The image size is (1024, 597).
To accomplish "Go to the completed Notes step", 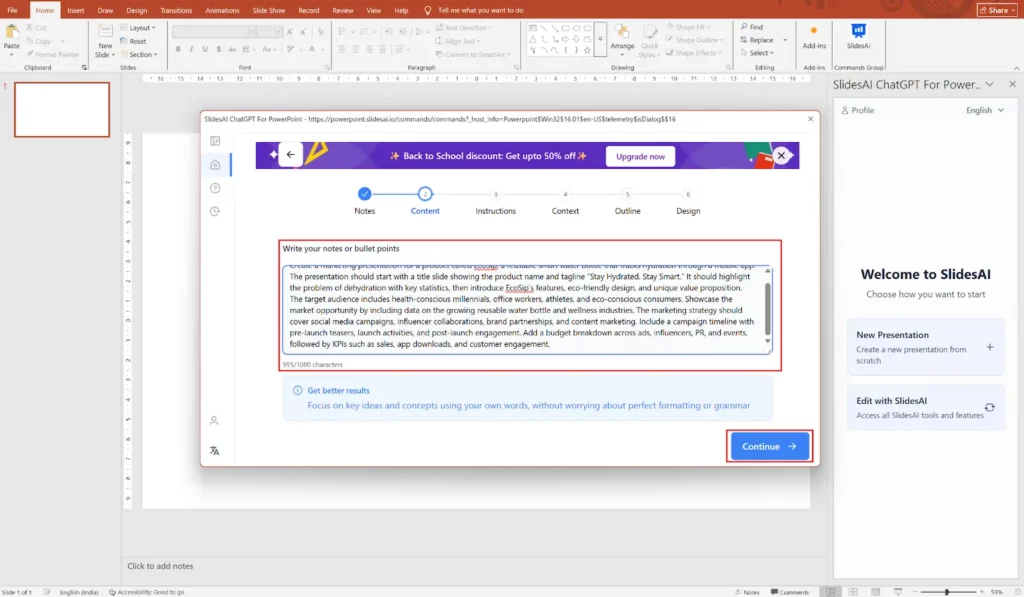I will click(x=364, y=194).
